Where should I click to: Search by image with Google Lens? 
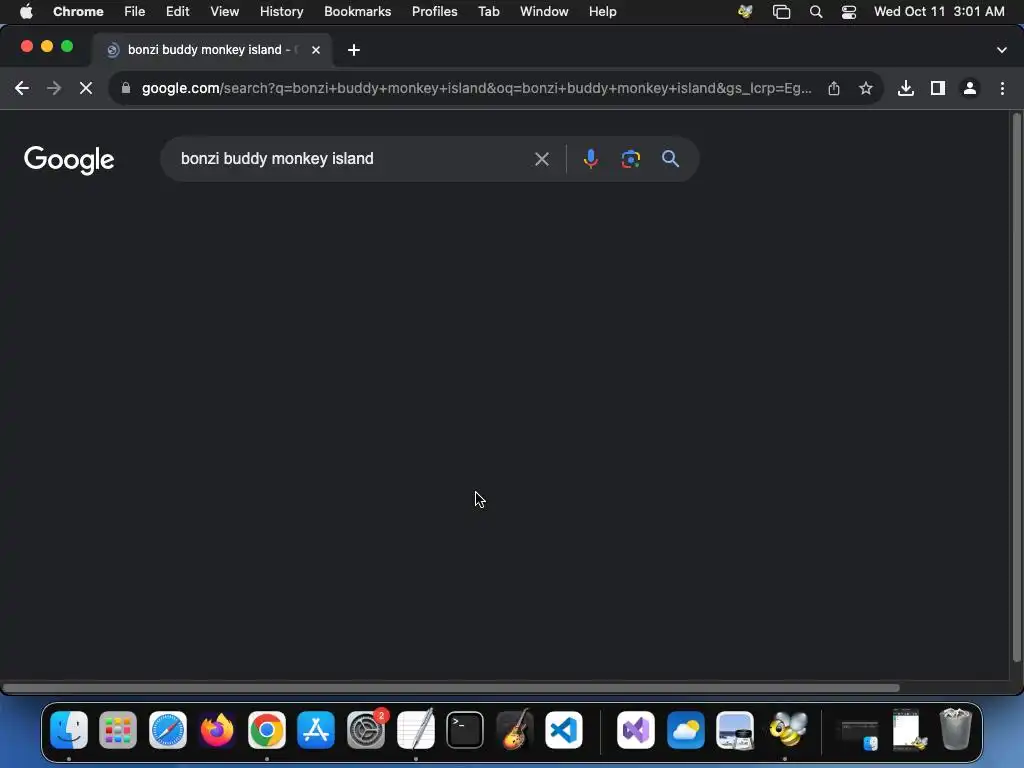pos(630,159)
